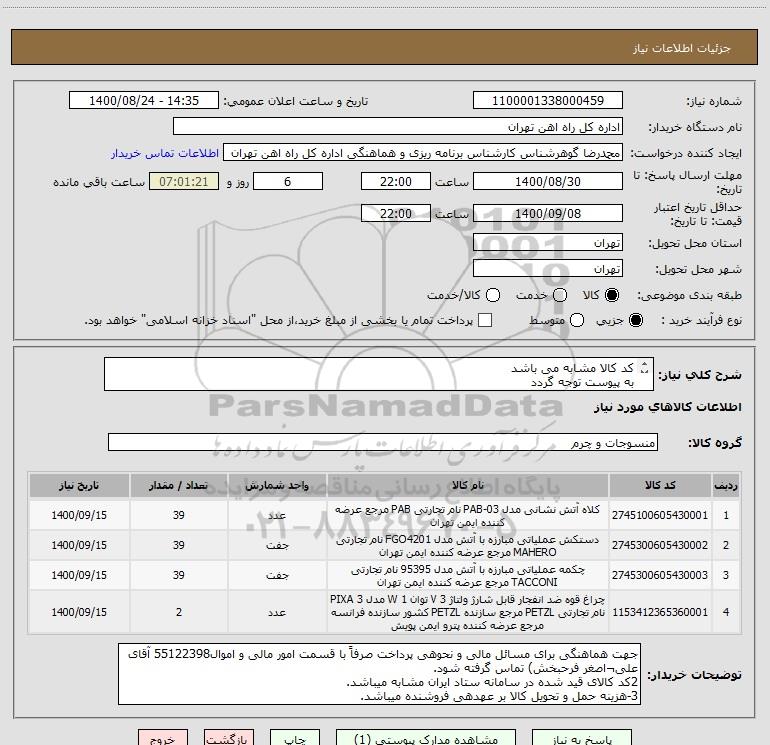Open مشاهده مدارک پیوستی (1) button
The height and width of the screenshot is (745, 770).
click(426, 738)
